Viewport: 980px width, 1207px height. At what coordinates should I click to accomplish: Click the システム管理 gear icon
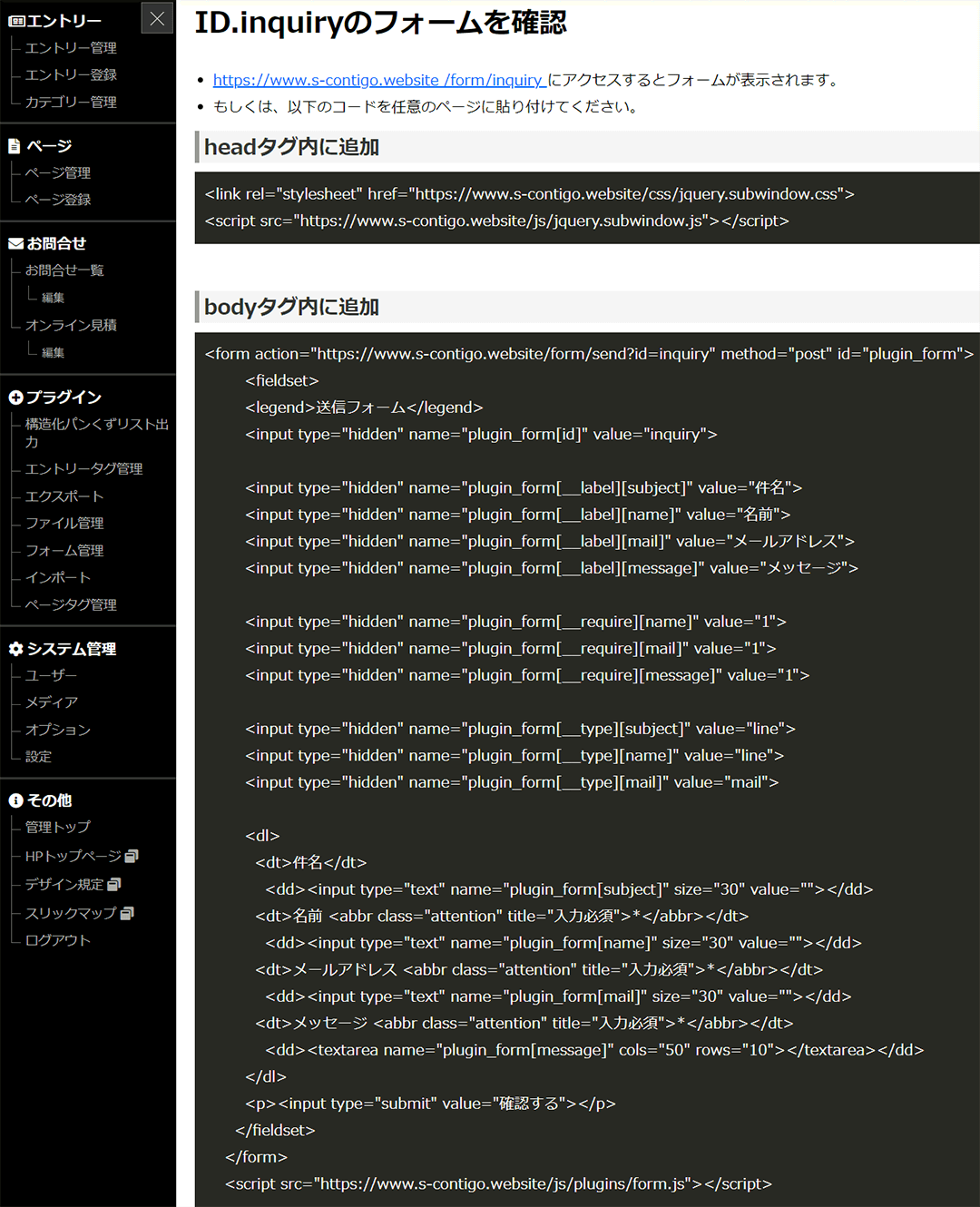pyautogui.click(x=15, y=649)
